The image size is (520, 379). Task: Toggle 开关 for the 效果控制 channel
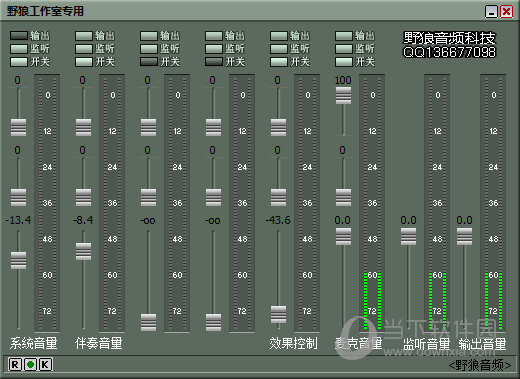(279, 62)
